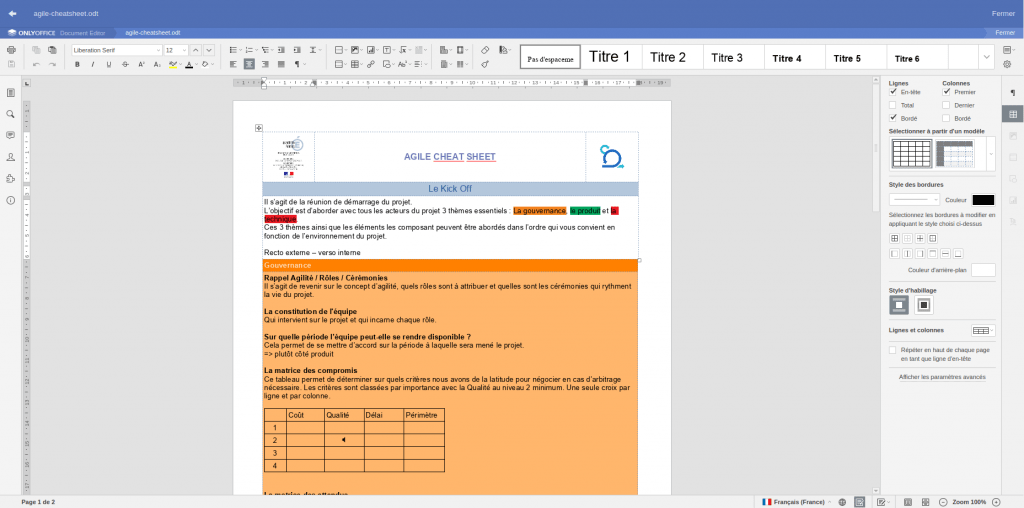Decrease paragraph indent
This screenshot has height=508, width=1024.
[x=281, y=50]
